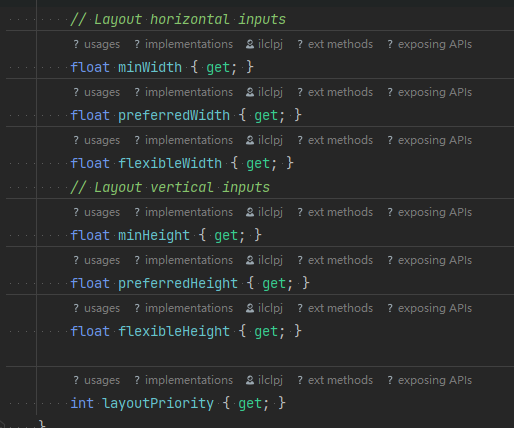Click get accessor of preferredWidth

266,116
